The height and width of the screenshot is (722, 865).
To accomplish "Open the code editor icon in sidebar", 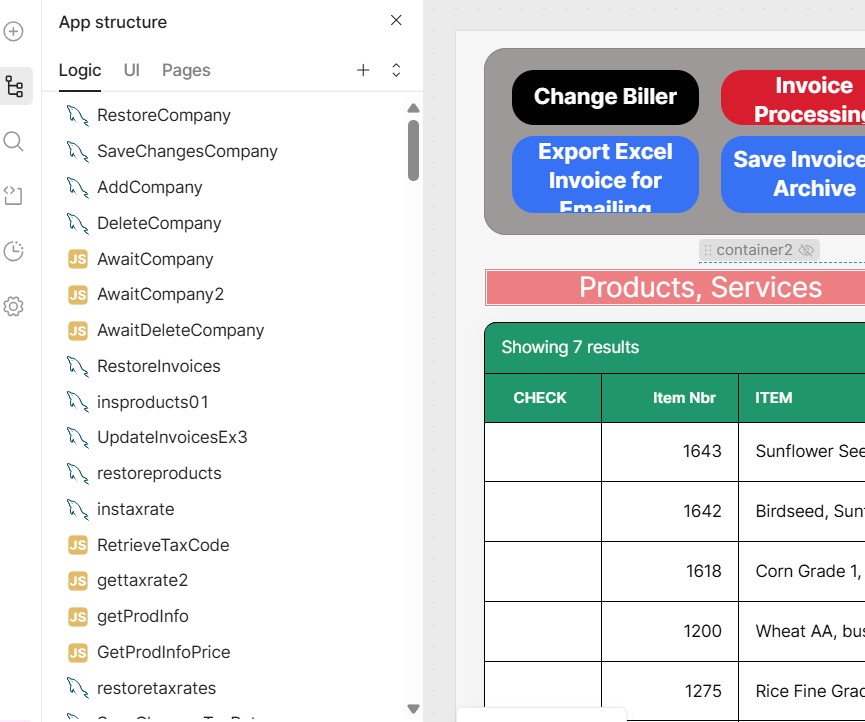I will (x=14, y=196).
